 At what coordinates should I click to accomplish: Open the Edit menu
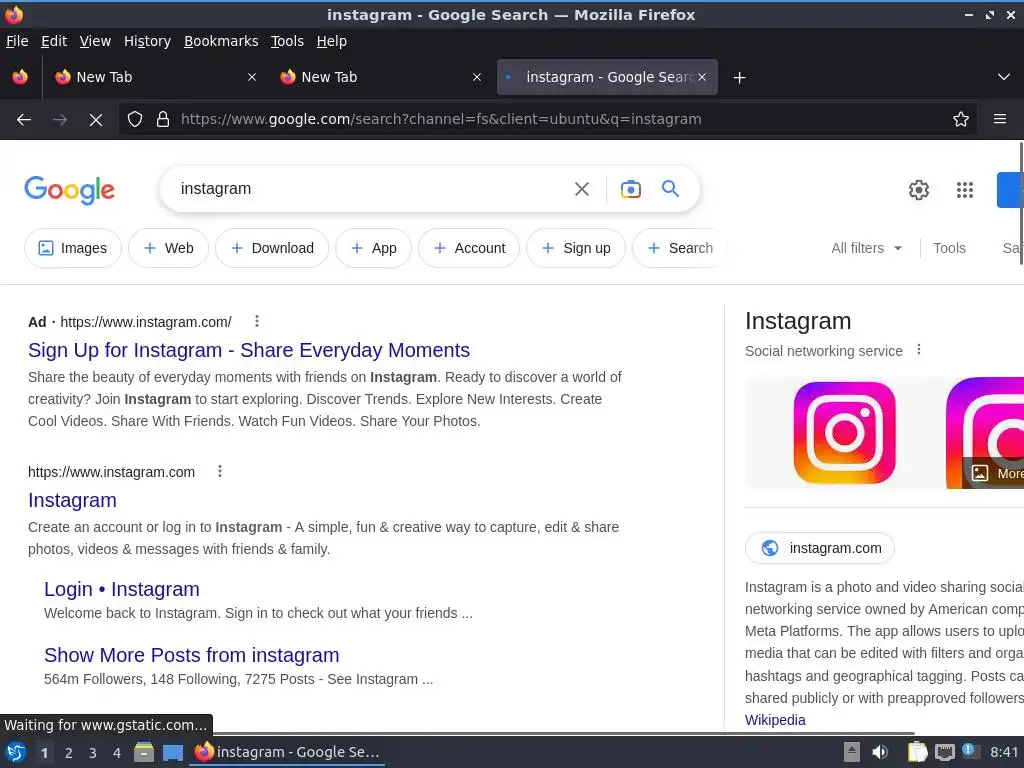[54, 41]
